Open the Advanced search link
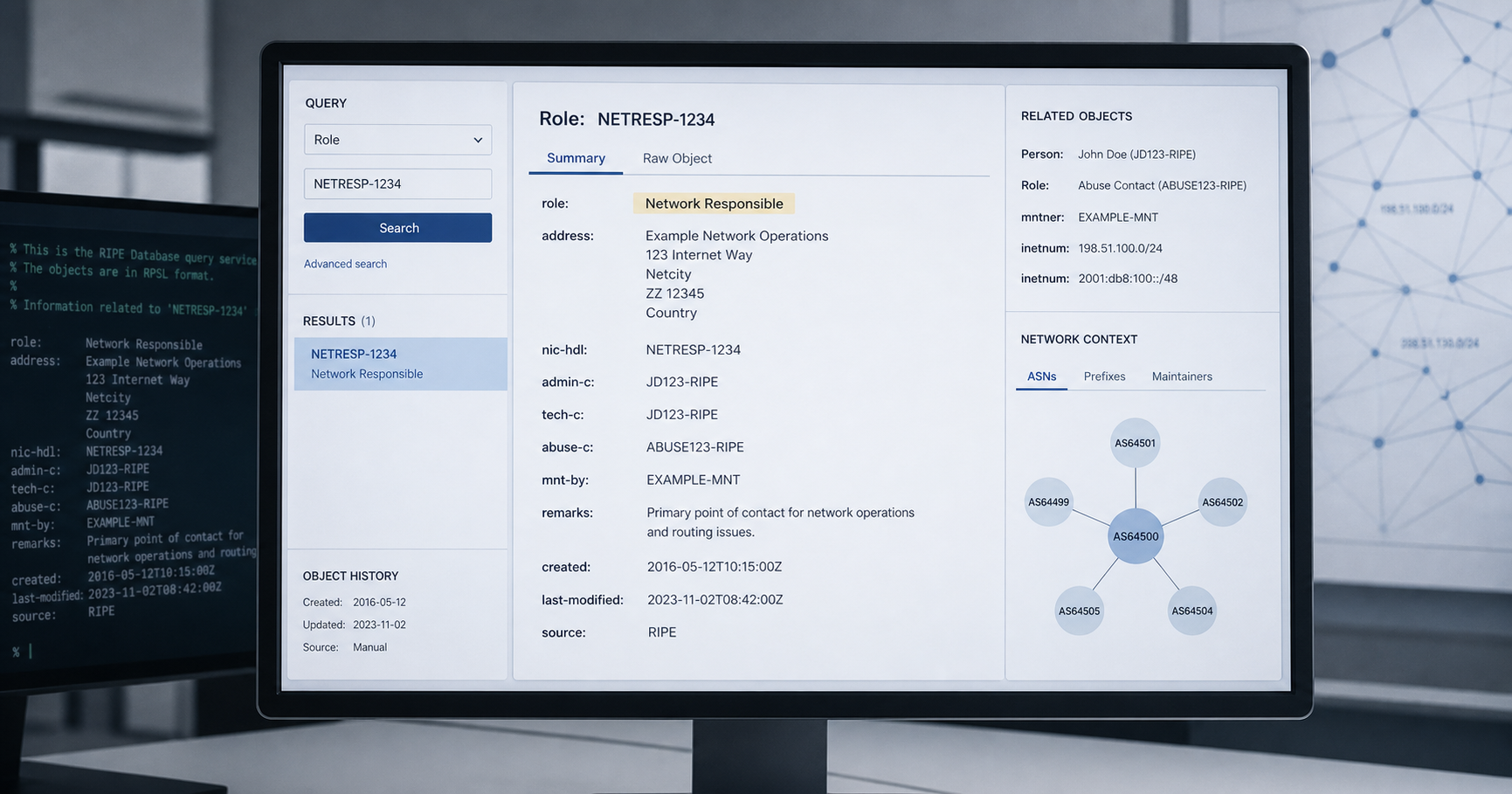This screenshot has height=794, width=1512. (345, 264)
